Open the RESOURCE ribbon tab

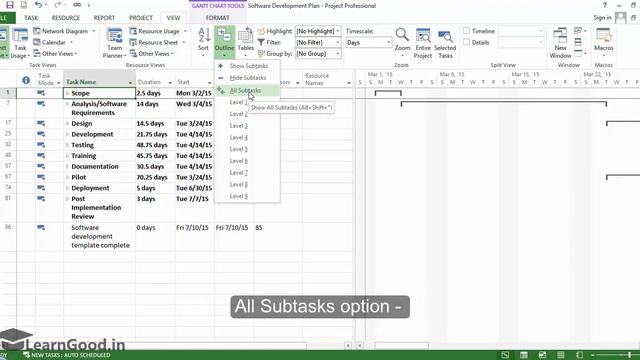(66, 18)
